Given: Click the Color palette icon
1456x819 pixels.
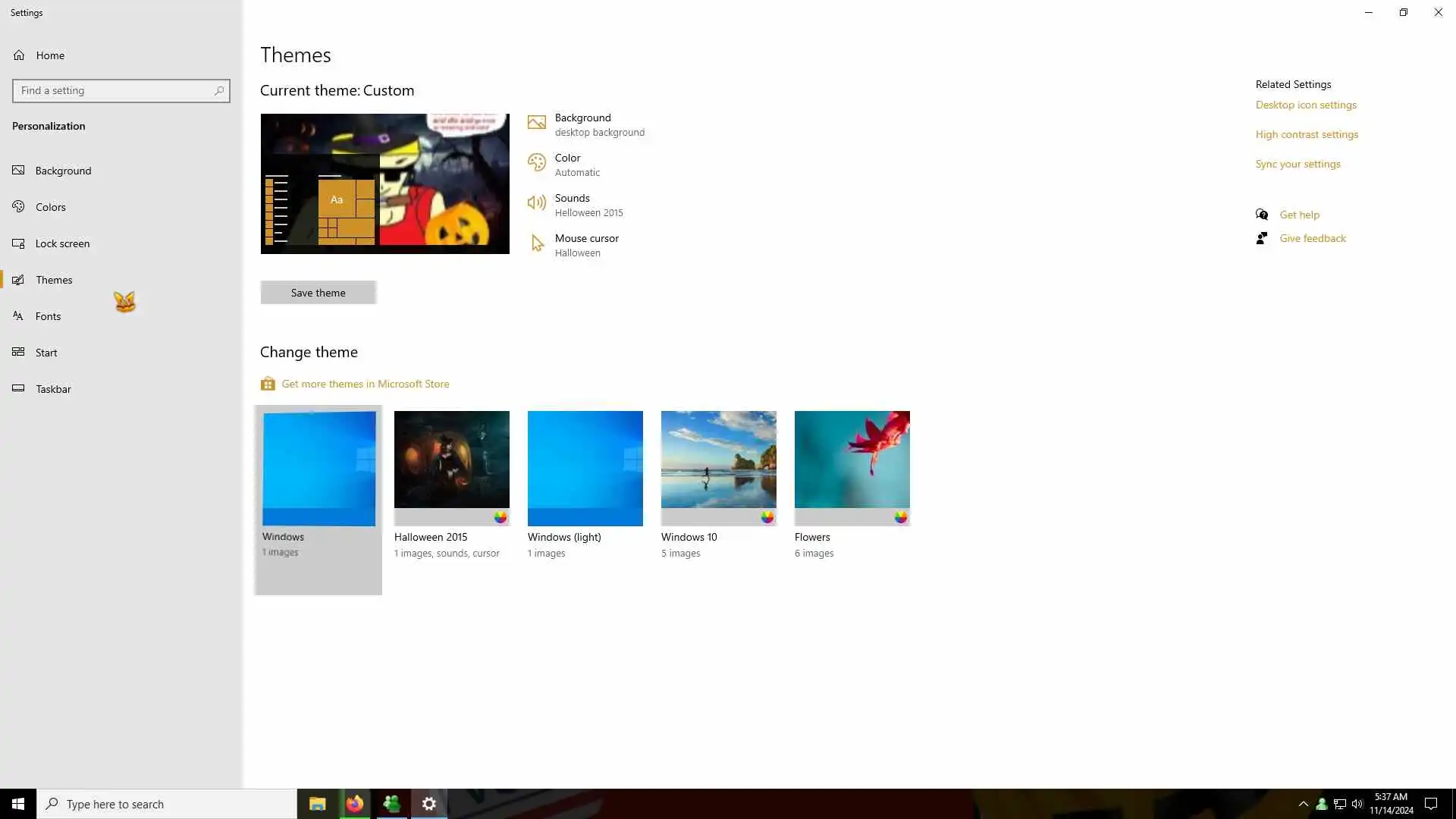Looking at the screenshot, I should (x=536, y=162).
